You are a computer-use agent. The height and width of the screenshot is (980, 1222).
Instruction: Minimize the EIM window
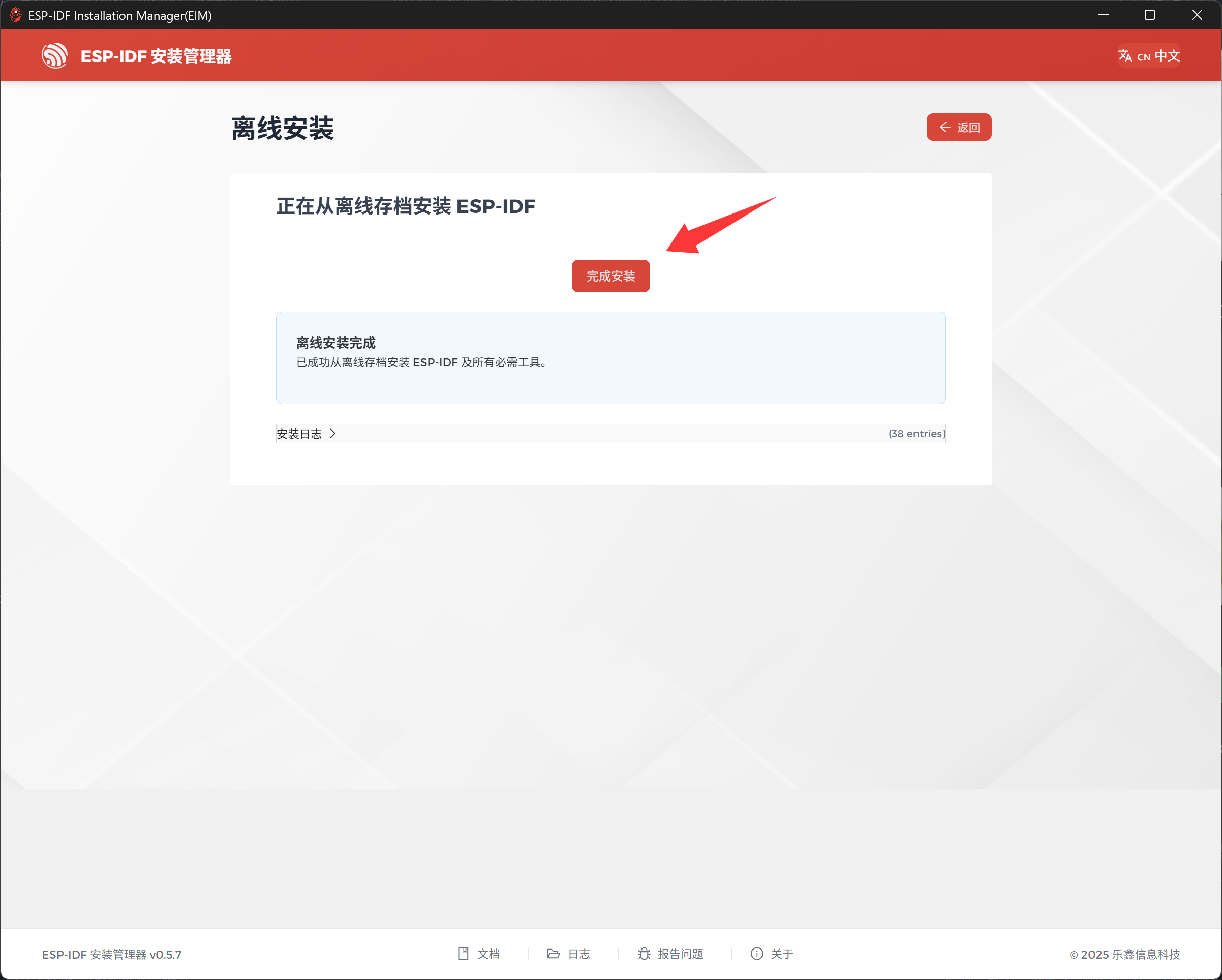click(x=1103, y=15)
